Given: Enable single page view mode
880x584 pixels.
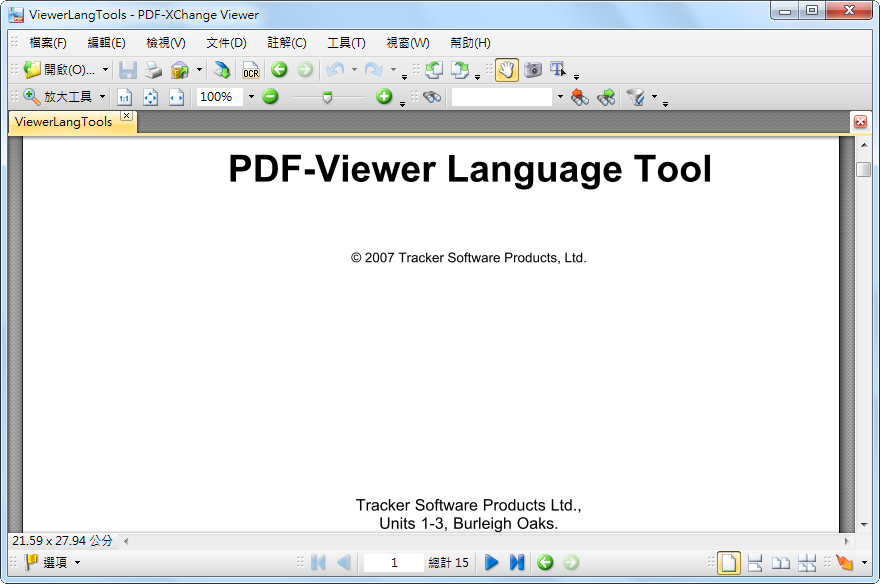Looking at the screenshot, I should tap(729, 562).
